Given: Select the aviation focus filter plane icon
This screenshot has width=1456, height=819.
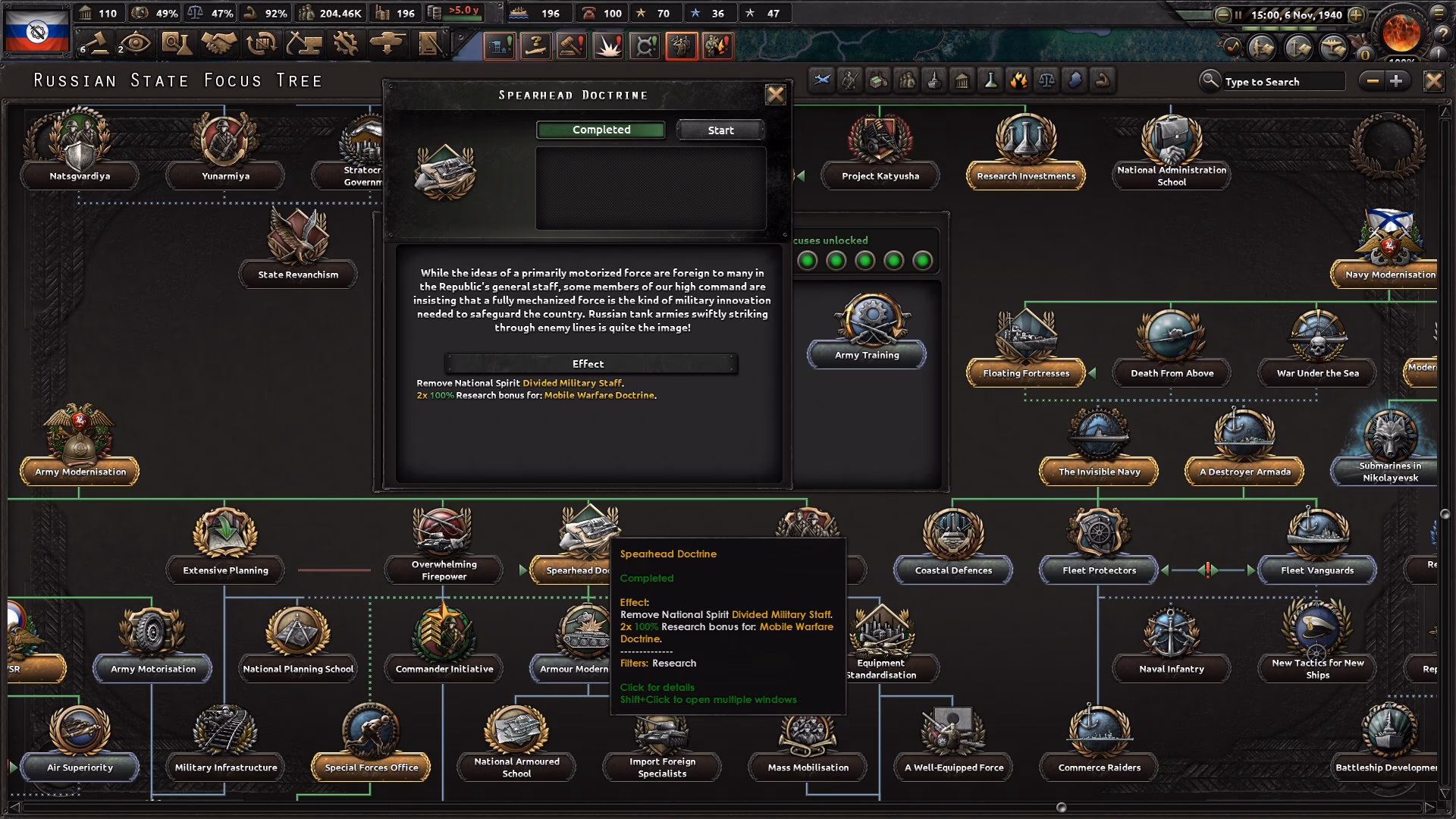Looking at the screenshot, I should [821, 81].
